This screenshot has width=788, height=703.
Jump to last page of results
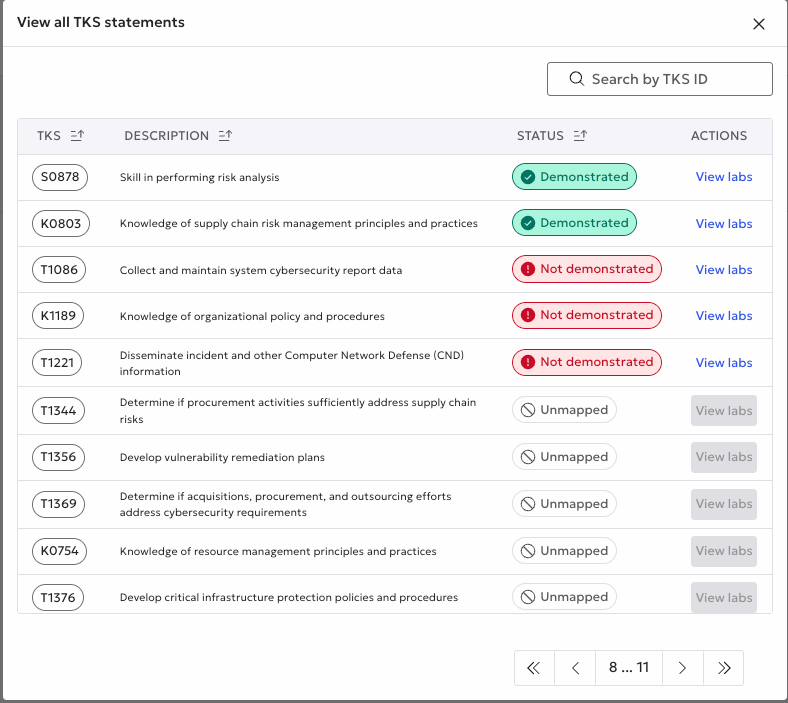coord(723,668)
